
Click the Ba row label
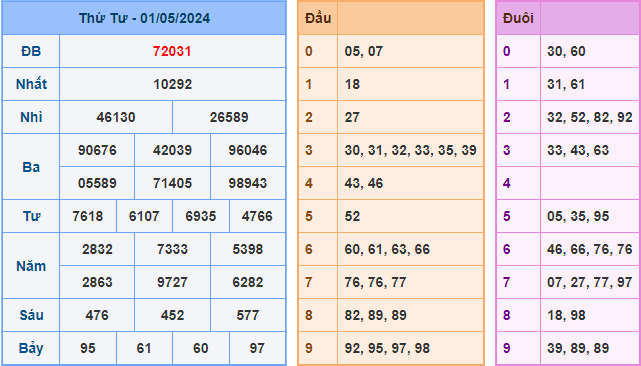tap(31, 167)
